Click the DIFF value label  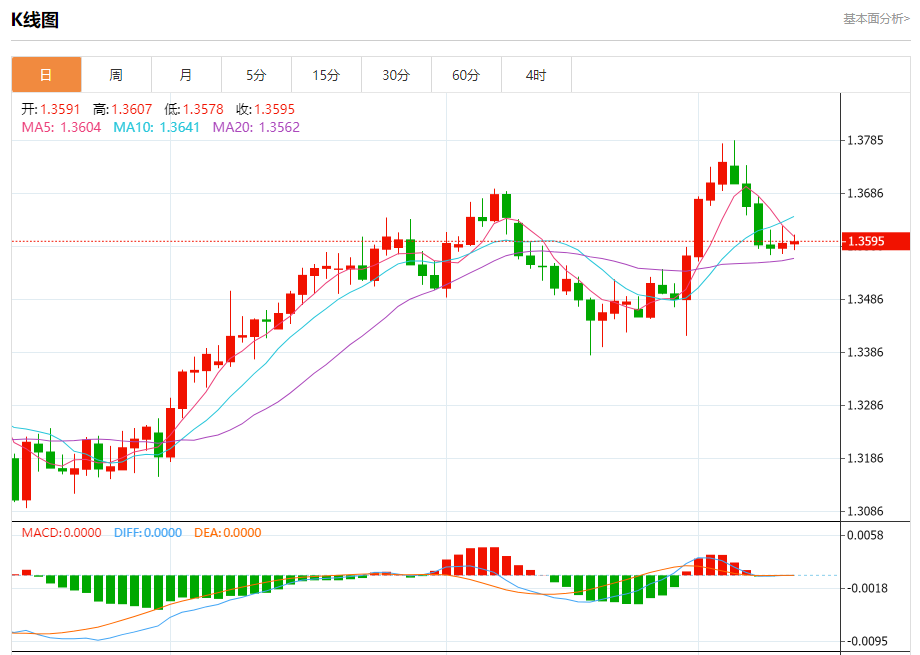tap(147, 533)
